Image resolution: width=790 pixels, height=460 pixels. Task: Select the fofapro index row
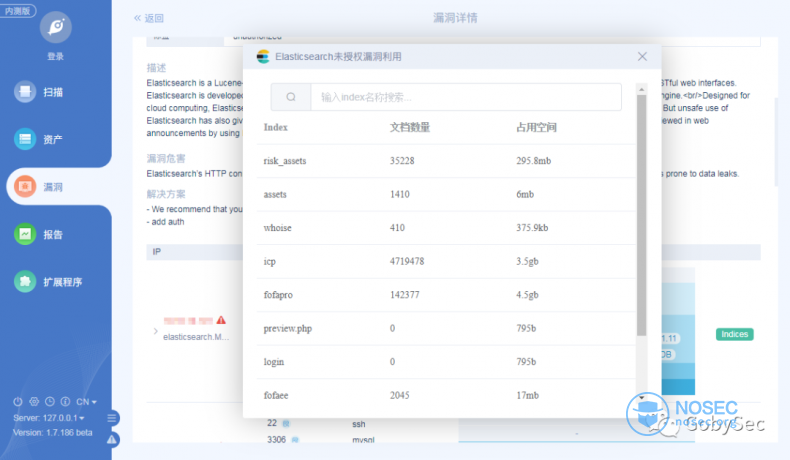[x=446, y=295]
